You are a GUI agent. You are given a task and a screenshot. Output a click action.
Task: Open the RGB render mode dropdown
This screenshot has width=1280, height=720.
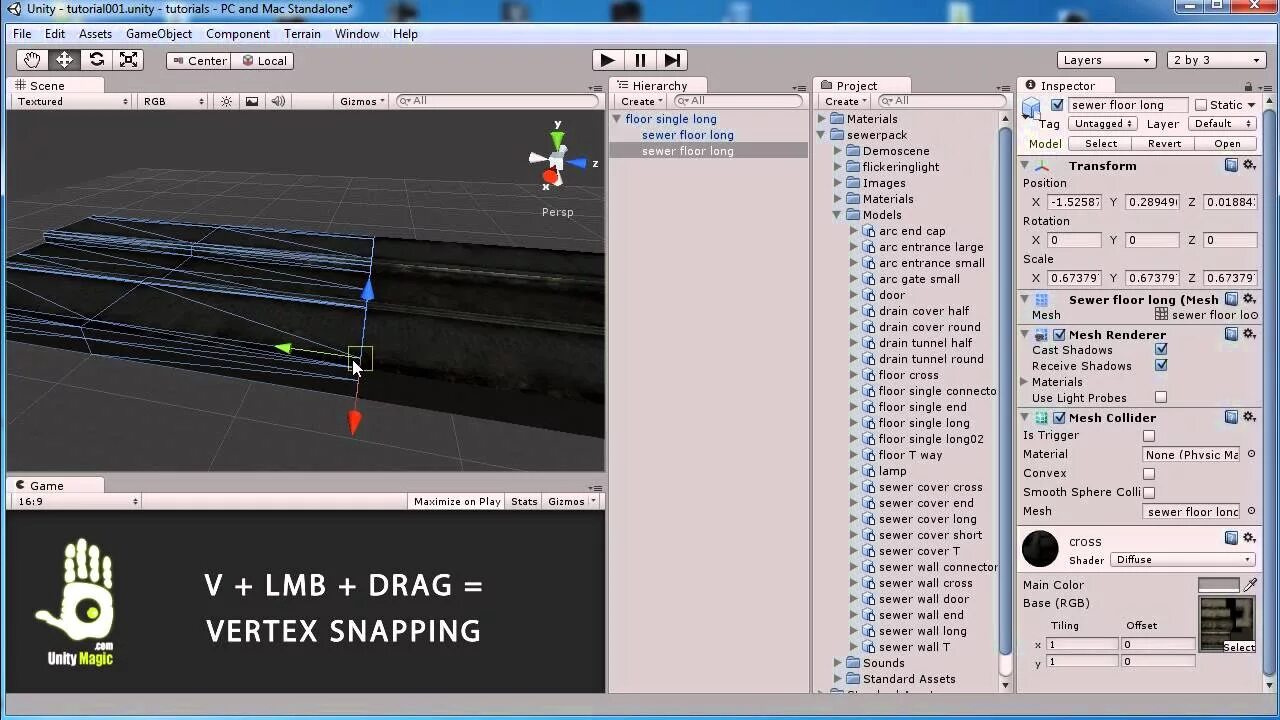174,101
